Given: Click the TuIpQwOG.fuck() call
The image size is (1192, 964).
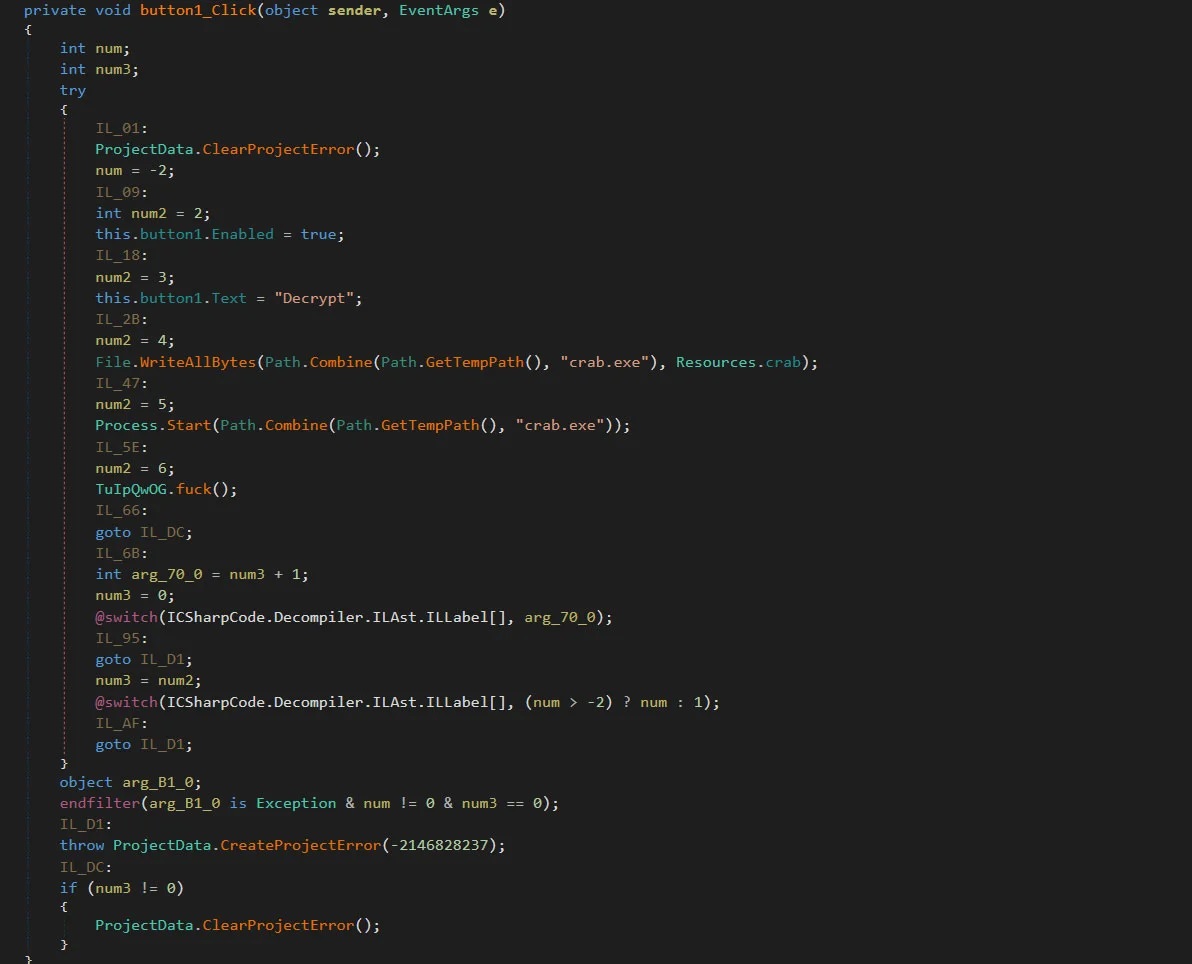Looking at the screenshot, I should pyautogui.click(x=166, y=489).
